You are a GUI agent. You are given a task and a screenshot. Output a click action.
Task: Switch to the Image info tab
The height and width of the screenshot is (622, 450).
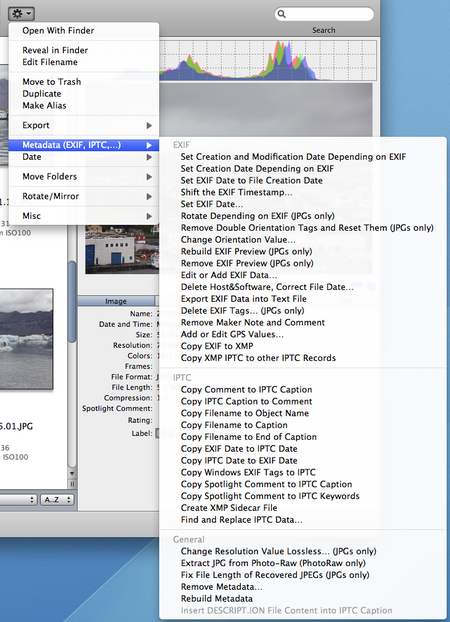point(116,301)
